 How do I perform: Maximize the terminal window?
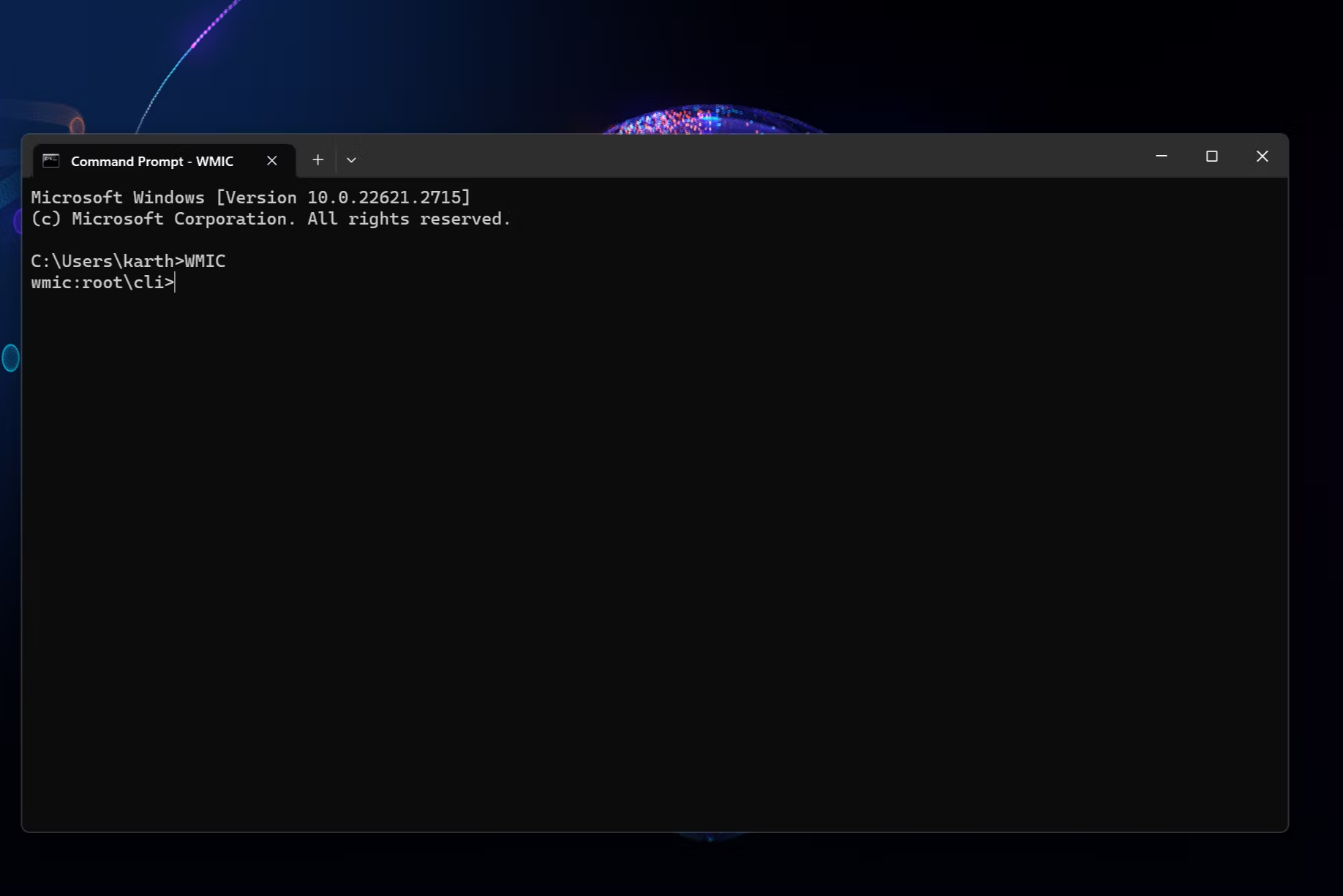[x=1211, y=157]
